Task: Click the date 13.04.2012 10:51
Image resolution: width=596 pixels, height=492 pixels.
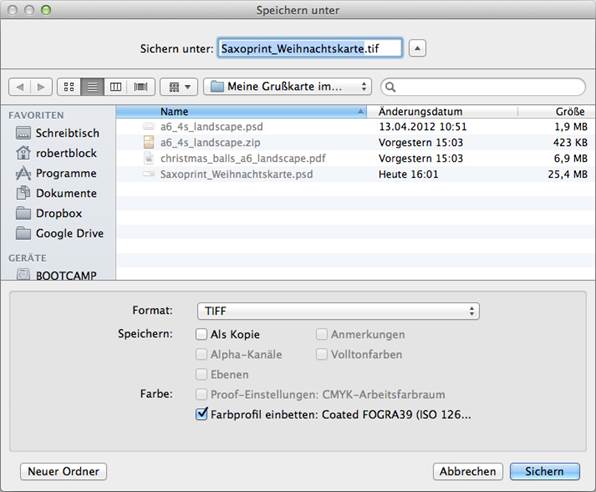Action: pos(423,127)
